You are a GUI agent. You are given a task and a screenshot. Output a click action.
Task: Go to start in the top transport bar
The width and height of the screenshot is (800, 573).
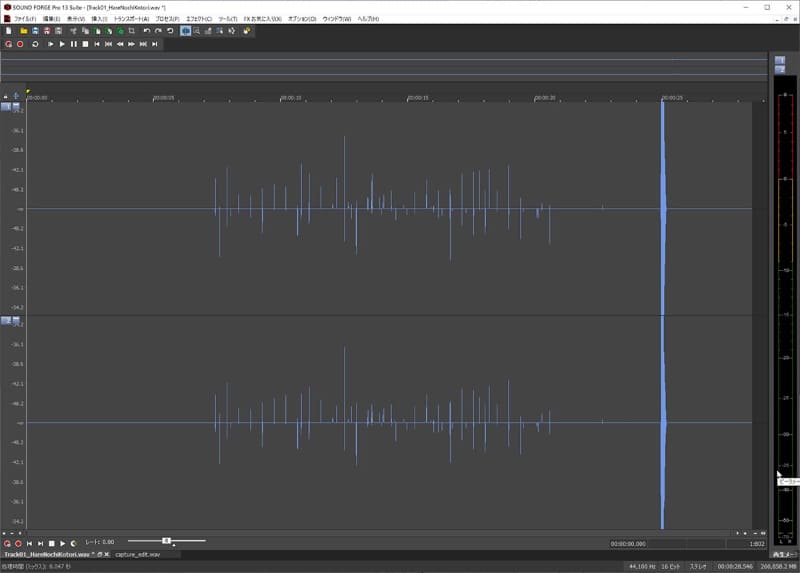pos(97,44)
